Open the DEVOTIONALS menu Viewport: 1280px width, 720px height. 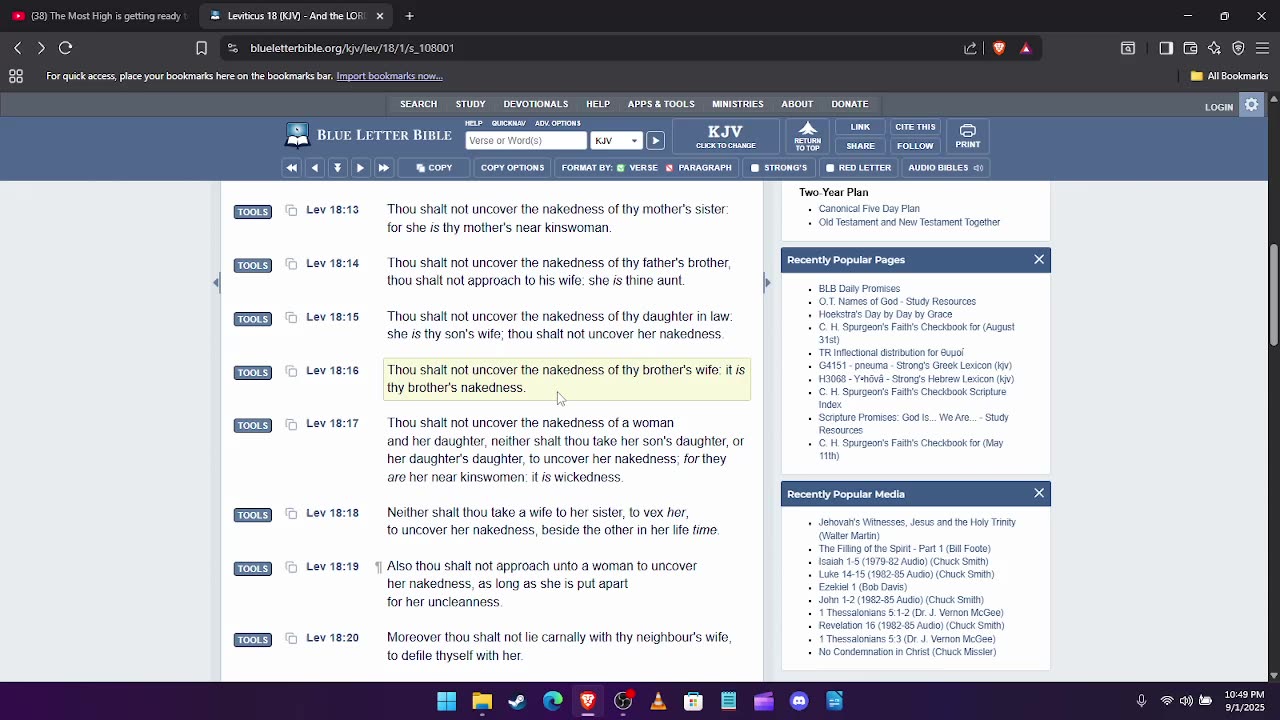coord(536,104)
